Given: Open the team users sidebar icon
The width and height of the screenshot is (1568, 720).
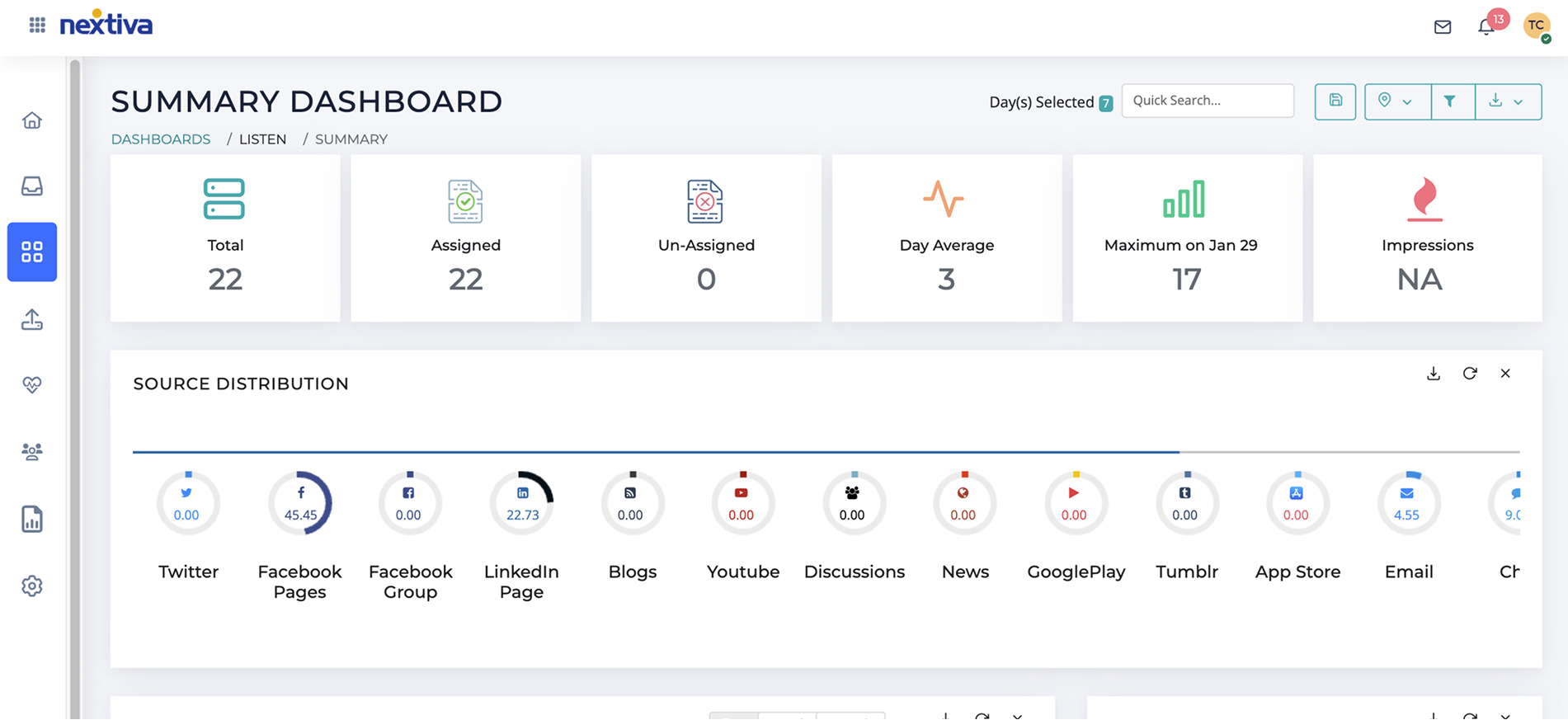Looking at the screenshot, I should 32,451.
